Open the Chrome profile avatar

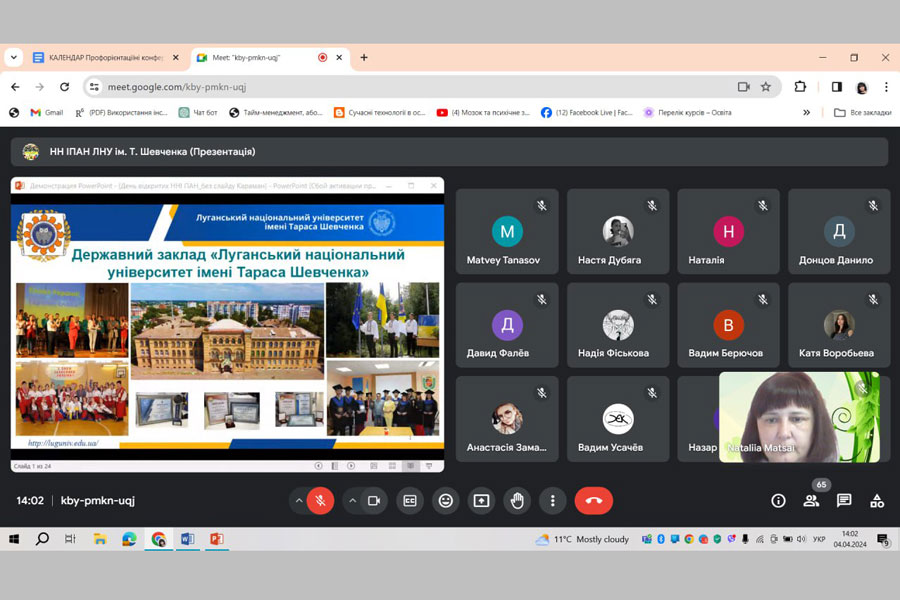[862, 87]
